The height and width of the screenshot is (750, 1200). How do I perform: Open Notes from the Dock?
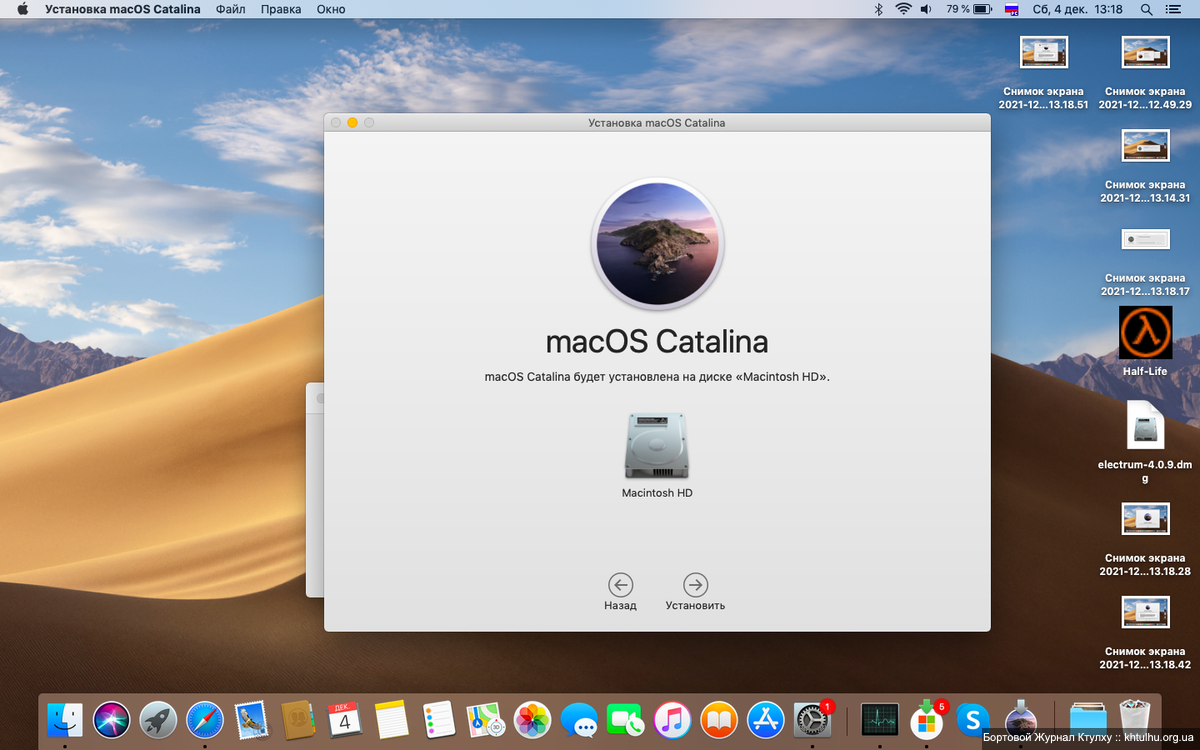pyautogui.click(x=392, y=719)
